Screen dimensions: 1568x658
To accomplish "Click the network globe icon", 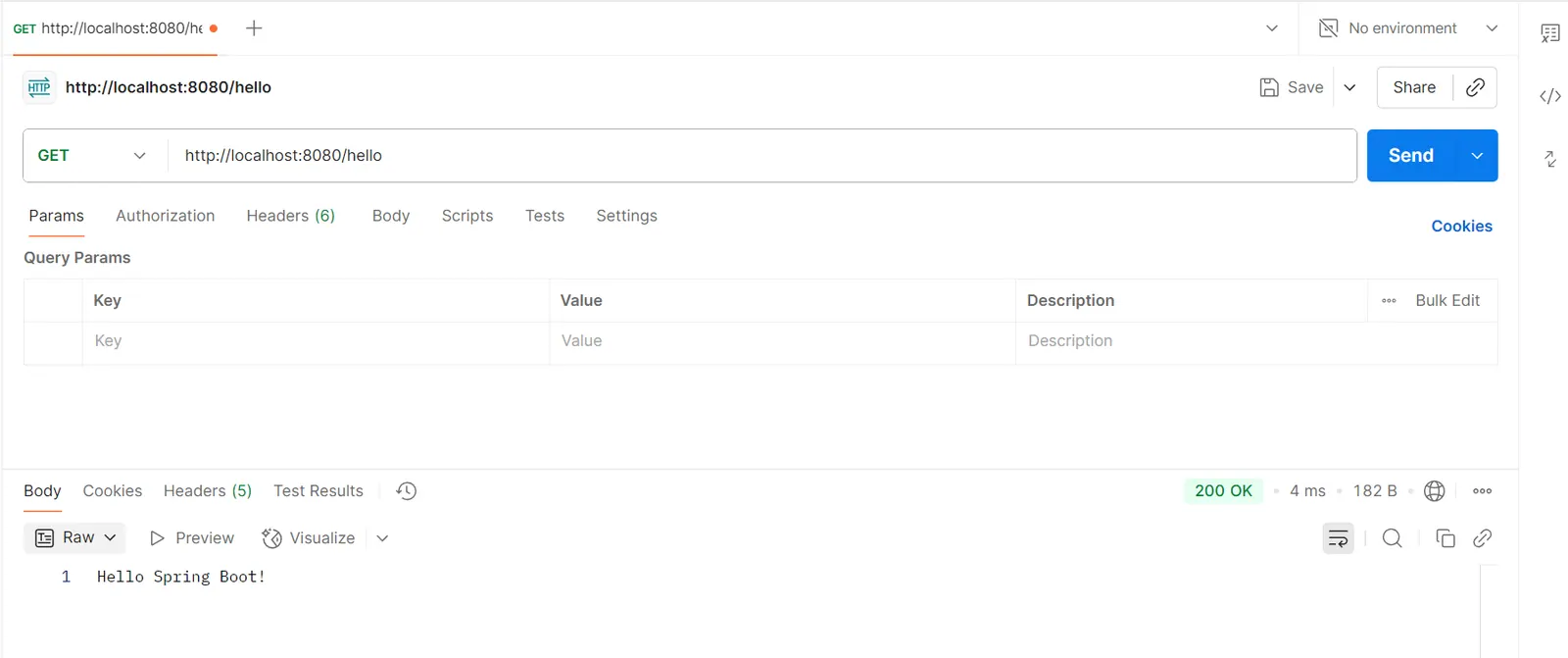I will pyautogui.click(x=1434, y=491).
